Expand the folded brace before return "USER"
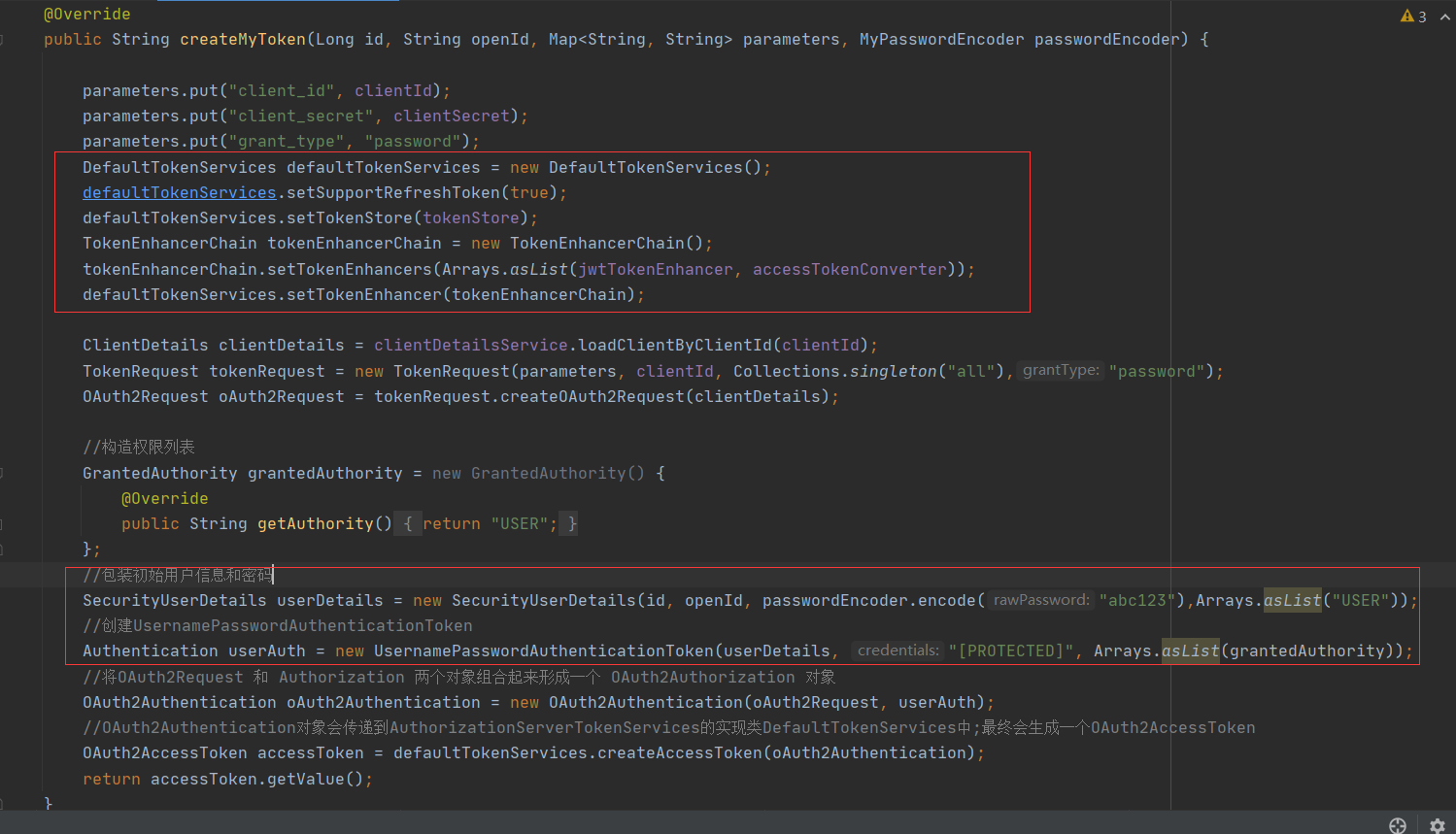The height and width of the screenshot is (834, 1456). click(408, 523)
